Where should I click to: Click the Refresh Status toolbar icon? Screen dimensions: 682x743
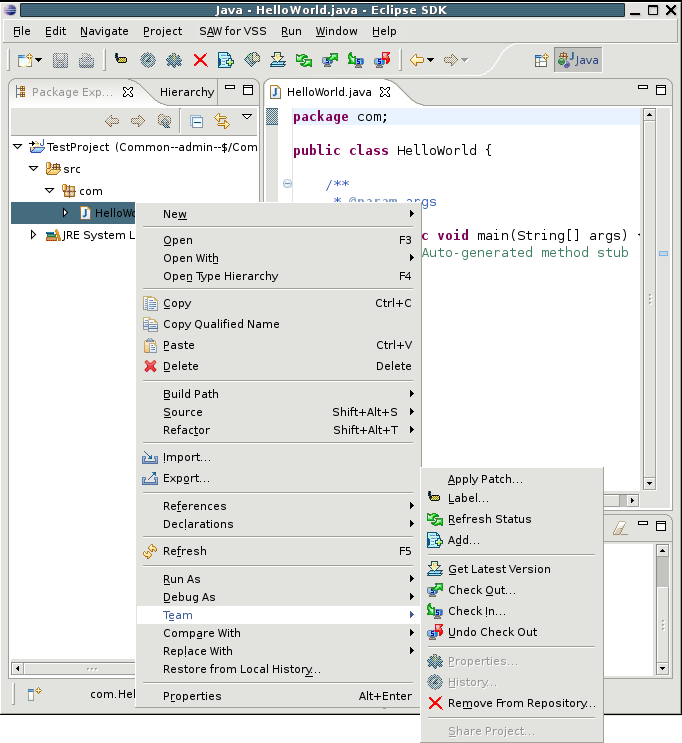click(x=304, y=60)
